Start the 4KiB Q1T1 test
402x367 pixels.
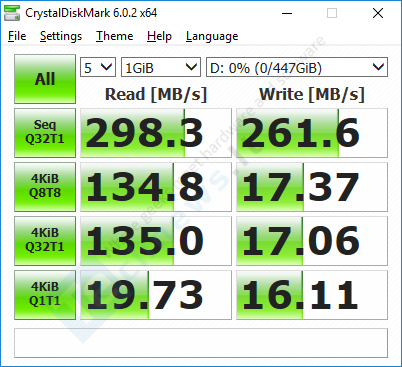pos(45,295)
